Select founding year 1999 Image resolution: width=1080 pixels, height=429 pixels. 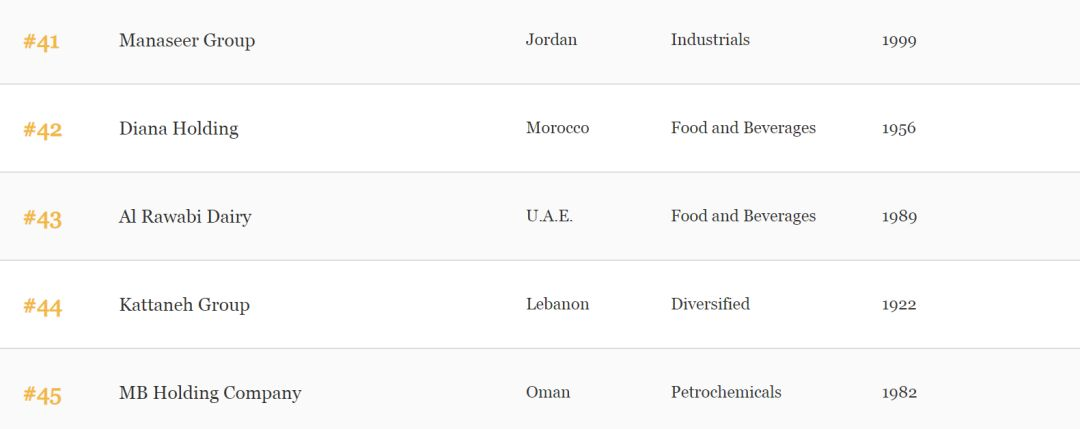click(899, 41)
